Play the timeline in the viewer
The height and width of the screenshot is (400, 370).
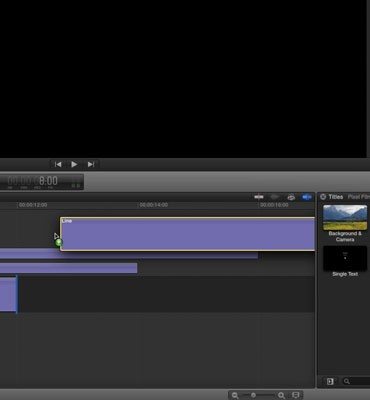point(74,164)
